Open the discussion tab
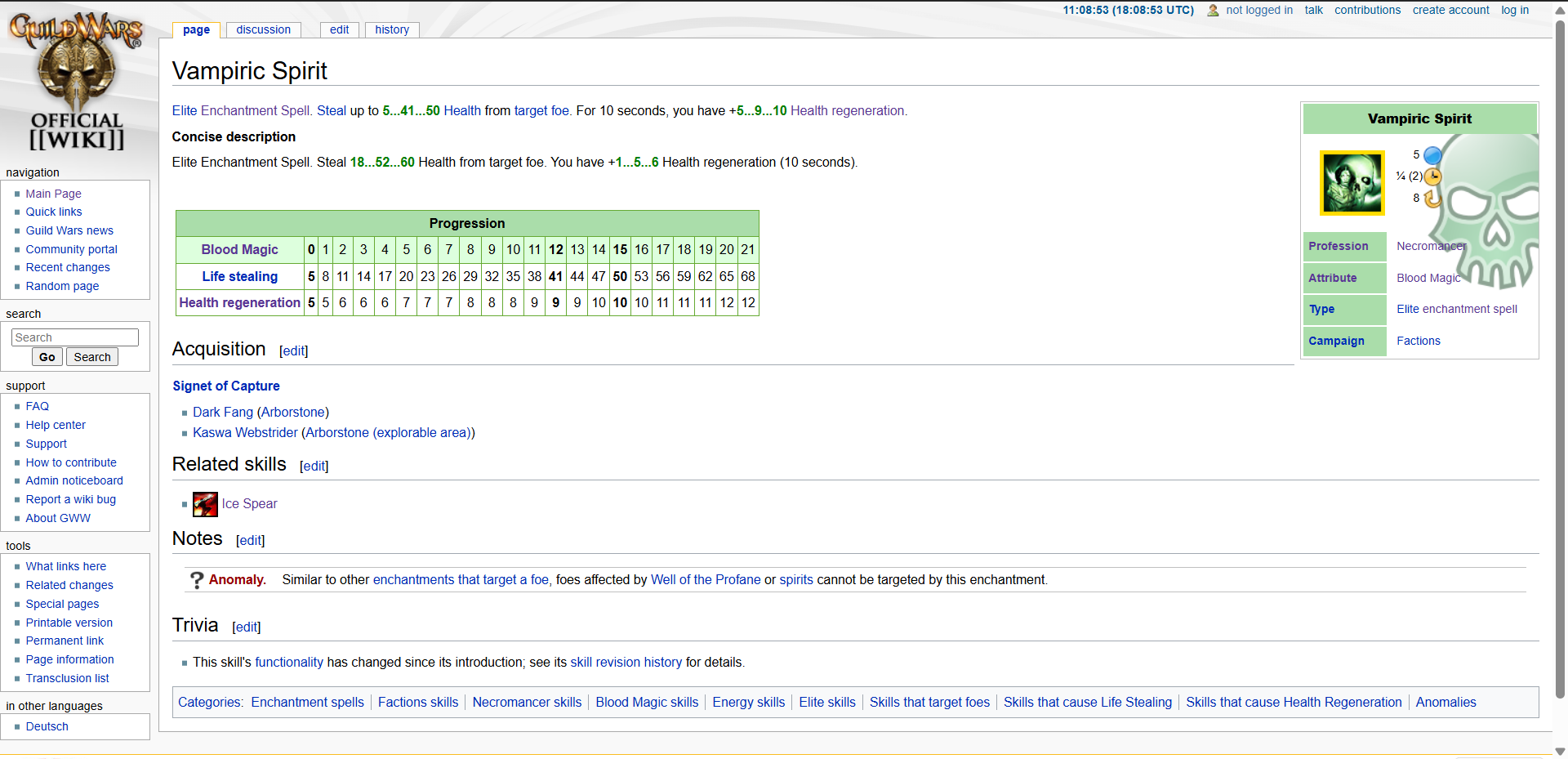This screenshot has height=759, width=1568. [263, 30]
